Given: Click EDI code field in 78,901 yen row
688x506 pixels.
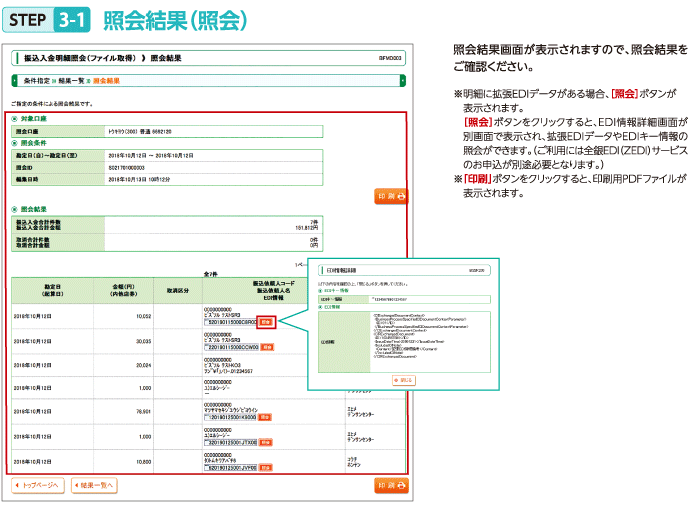Looking at the screenshot, I should click(x=231, y=417).
